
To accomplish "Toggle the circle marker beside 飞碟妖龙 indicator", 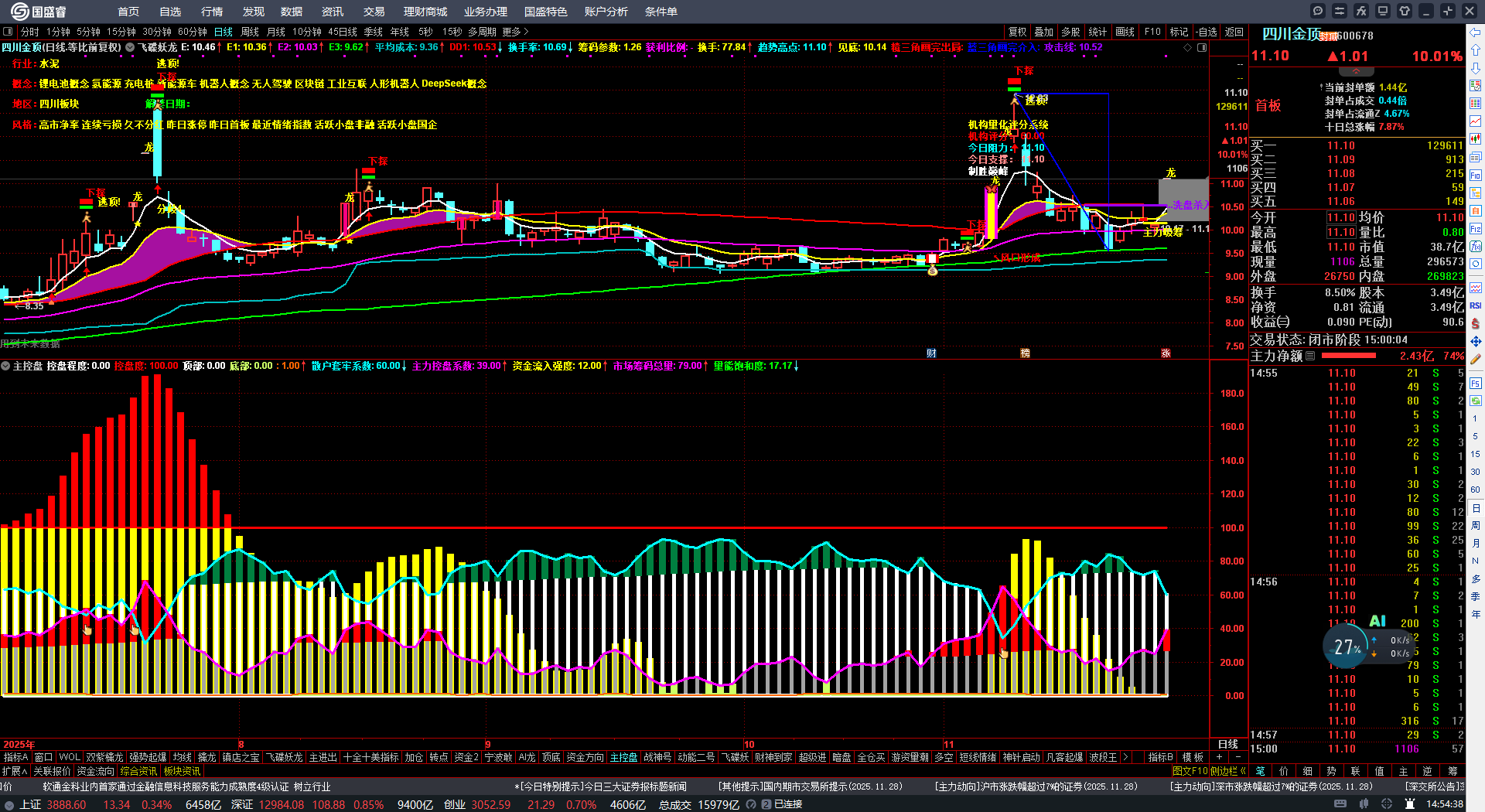I will click(130, 47).
